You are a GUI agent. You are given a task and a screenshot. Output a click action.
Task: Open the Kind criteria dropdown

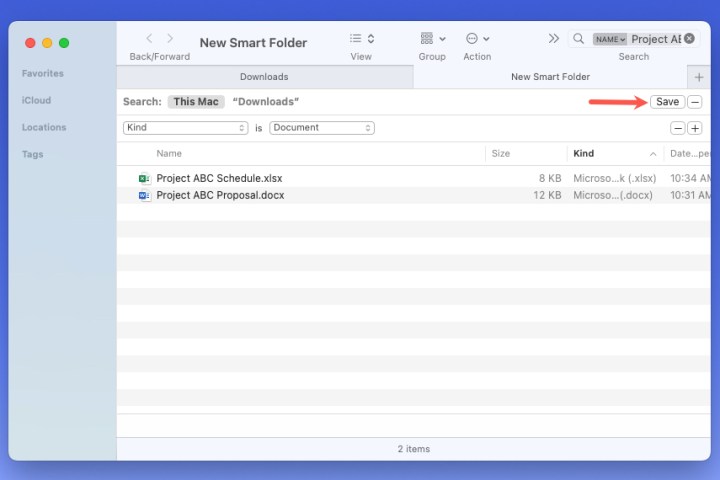pyautogui.click(x=185, y=128)
